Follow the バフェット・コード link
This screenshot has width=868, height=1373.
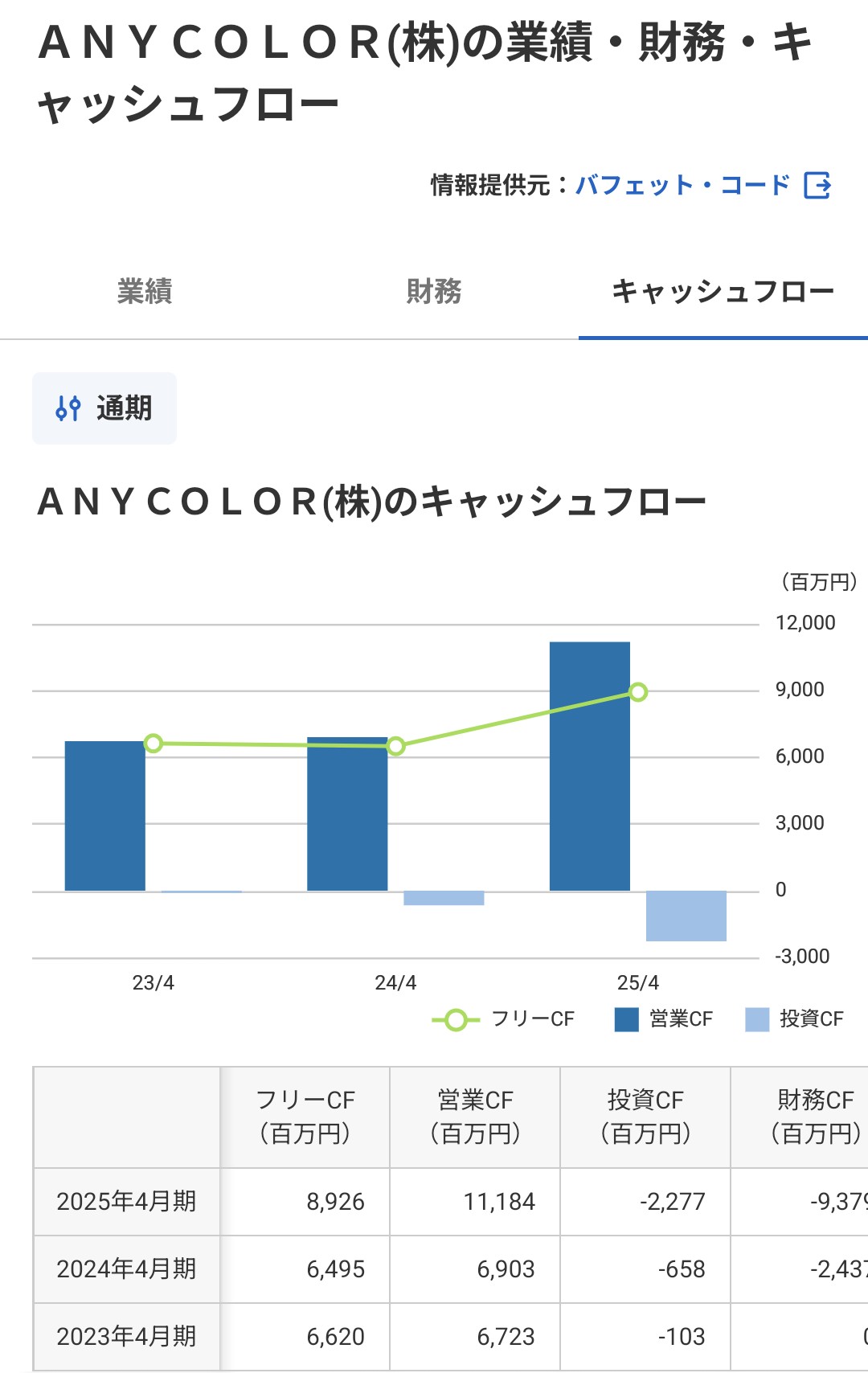(682, 186)
